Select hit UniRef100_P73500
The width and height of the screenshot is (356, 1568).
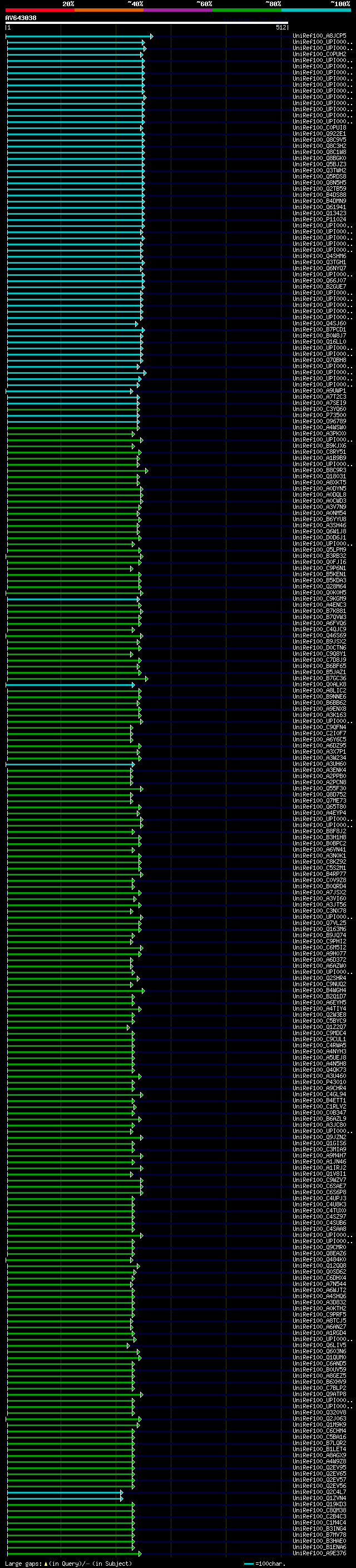click(x=319, y=415)
